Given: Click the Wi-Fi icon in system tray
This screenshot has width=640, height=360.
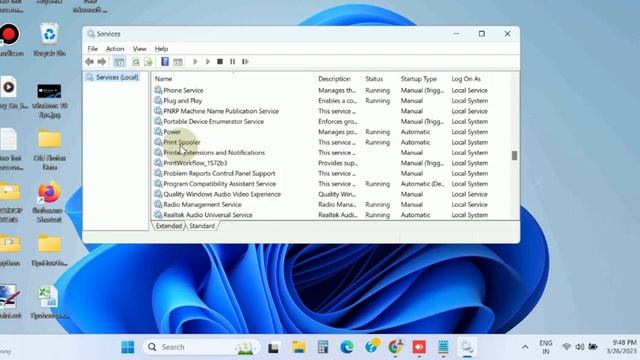Looking at the screenshot, I should pyautogui.click(x=566, y=347).
